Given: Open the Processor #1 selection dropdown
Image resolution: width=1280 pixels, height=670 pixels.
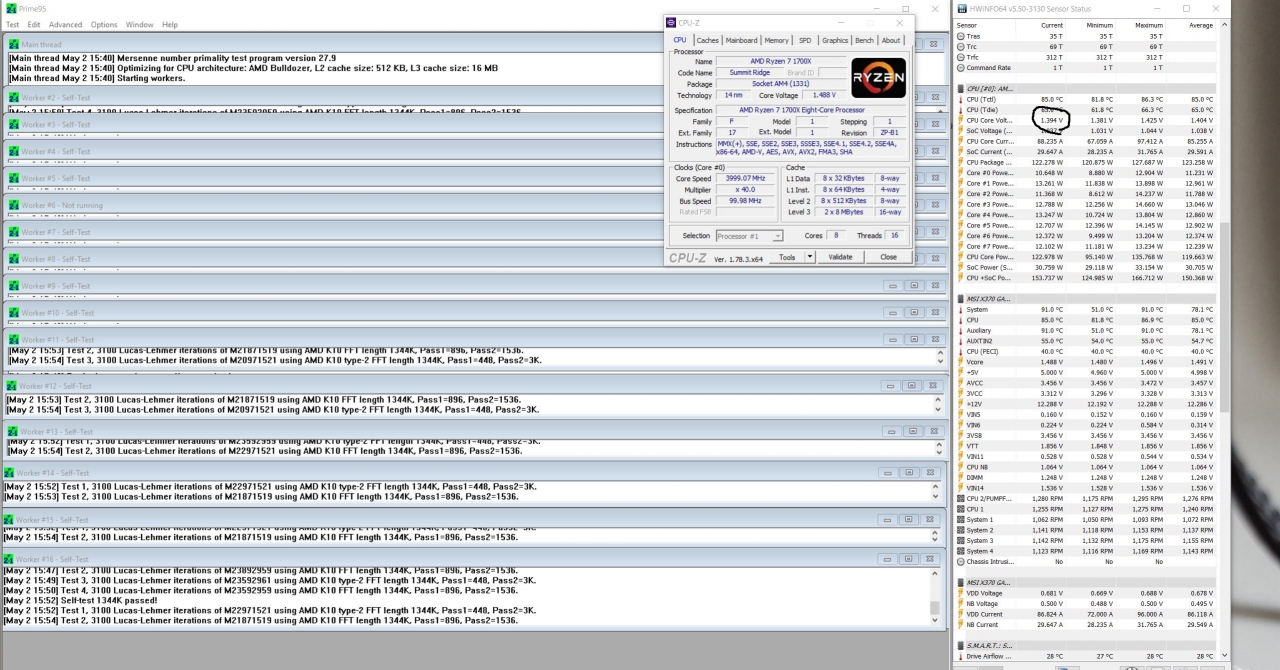Looking at the screenshot, I should point(749,236).
